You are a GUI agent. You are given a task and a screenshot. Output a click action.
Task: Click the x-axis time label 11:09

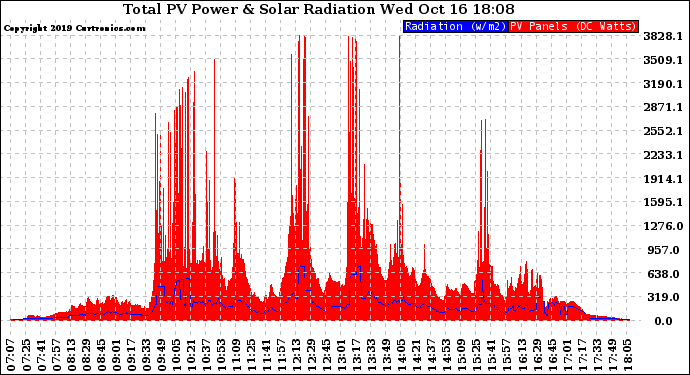pyautogui.click(x=236, y=355)
